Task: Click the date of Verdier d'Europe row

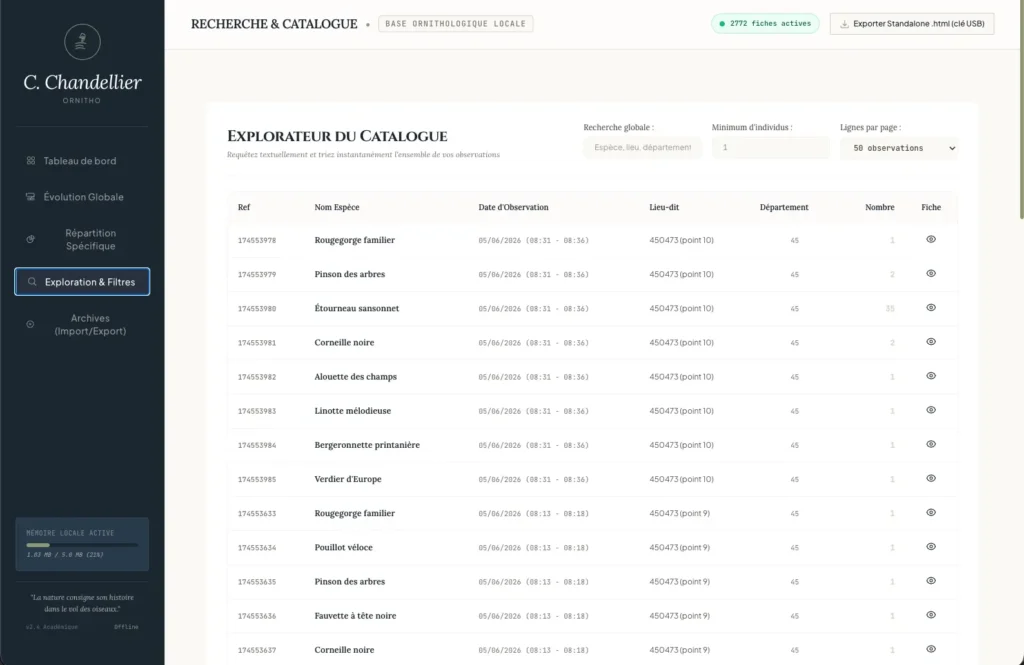Action: click(x=534, y=479)
